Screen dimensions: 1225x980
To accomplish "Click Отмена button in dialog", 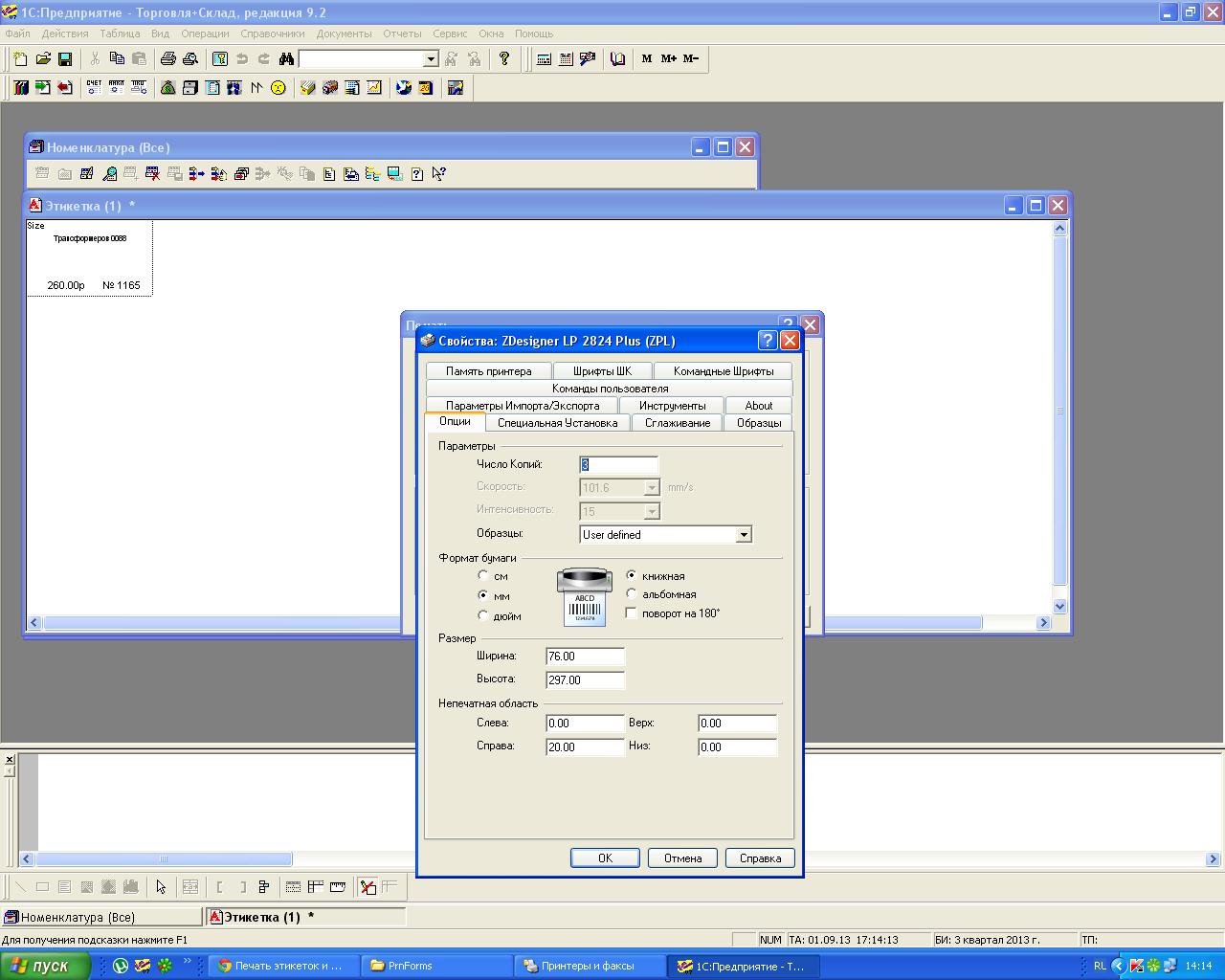I will pyautogui.click(x=682, y=858).
